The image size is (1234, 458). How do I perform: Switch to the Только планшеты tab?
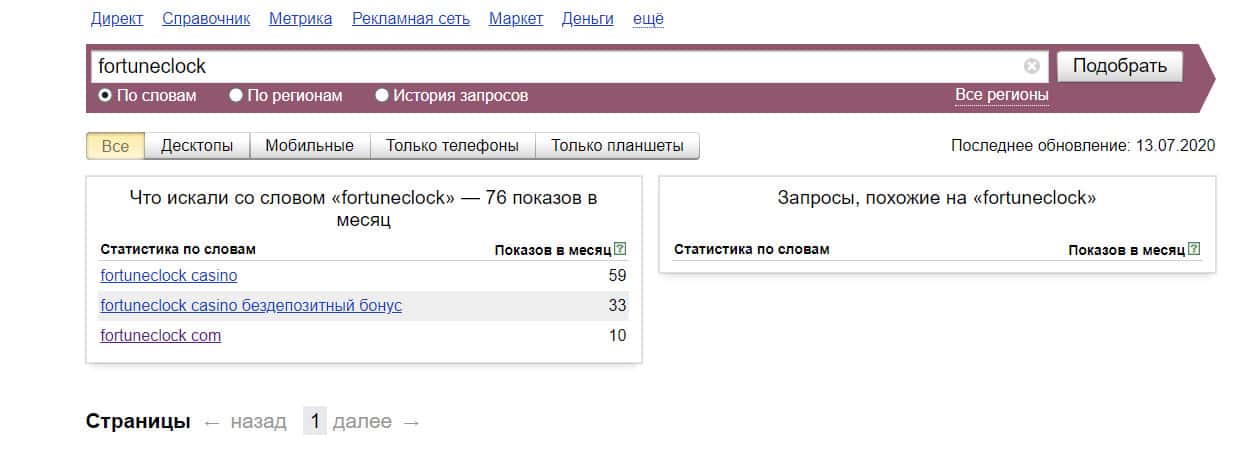(x=617, y=146)
